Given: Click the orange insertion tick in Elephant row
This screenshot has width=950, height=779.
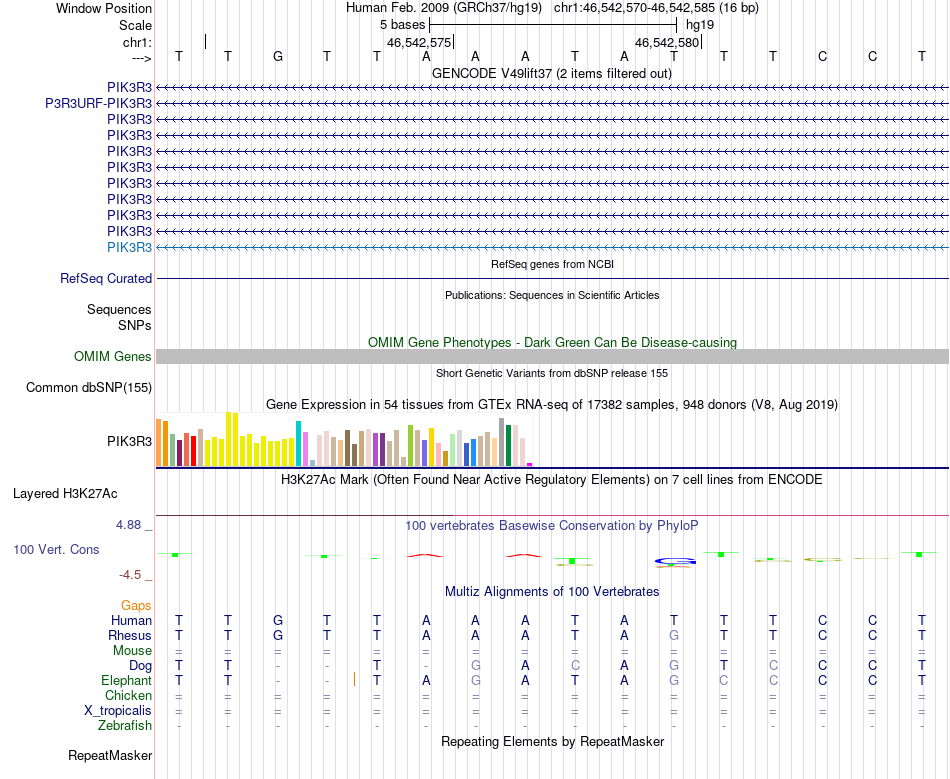Looking at the screenshot, I should click(x=354, y=679).
